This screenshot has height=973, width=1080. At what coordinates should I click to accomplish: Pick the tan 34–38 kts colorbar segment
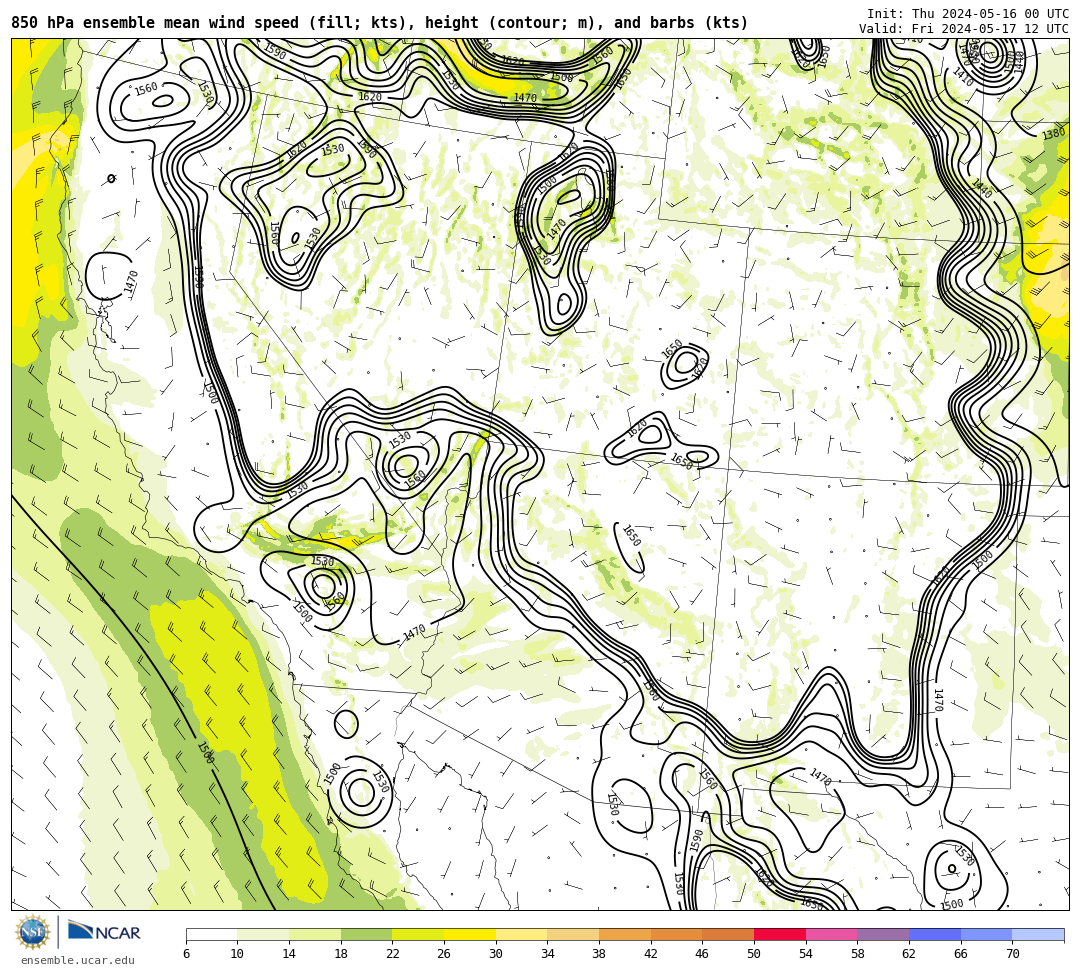click(573, 934)
